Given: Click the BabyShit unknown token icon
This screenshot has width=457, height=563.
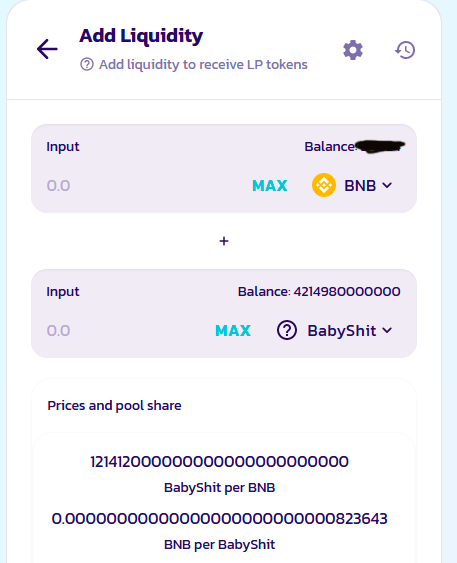Looking at the screenshot, I should pos(286,330).
